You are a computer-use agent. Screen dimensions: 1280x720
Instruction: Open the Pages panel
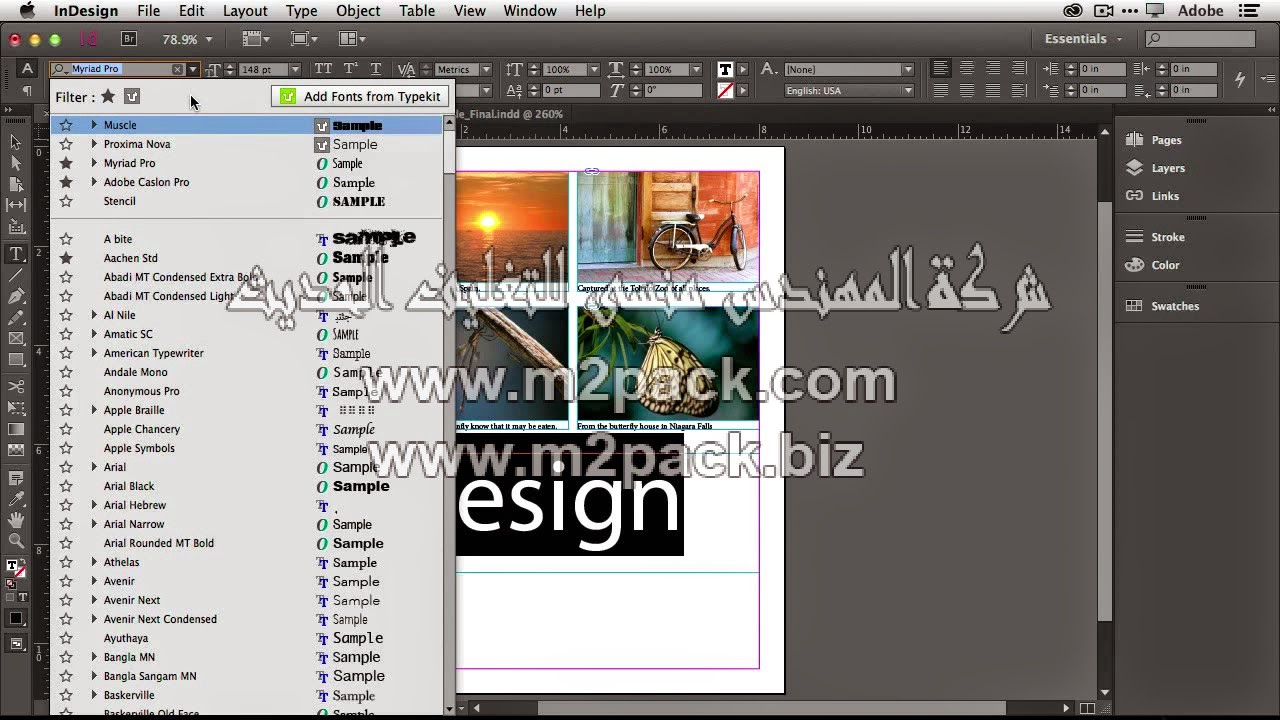tap(1166, 140)
